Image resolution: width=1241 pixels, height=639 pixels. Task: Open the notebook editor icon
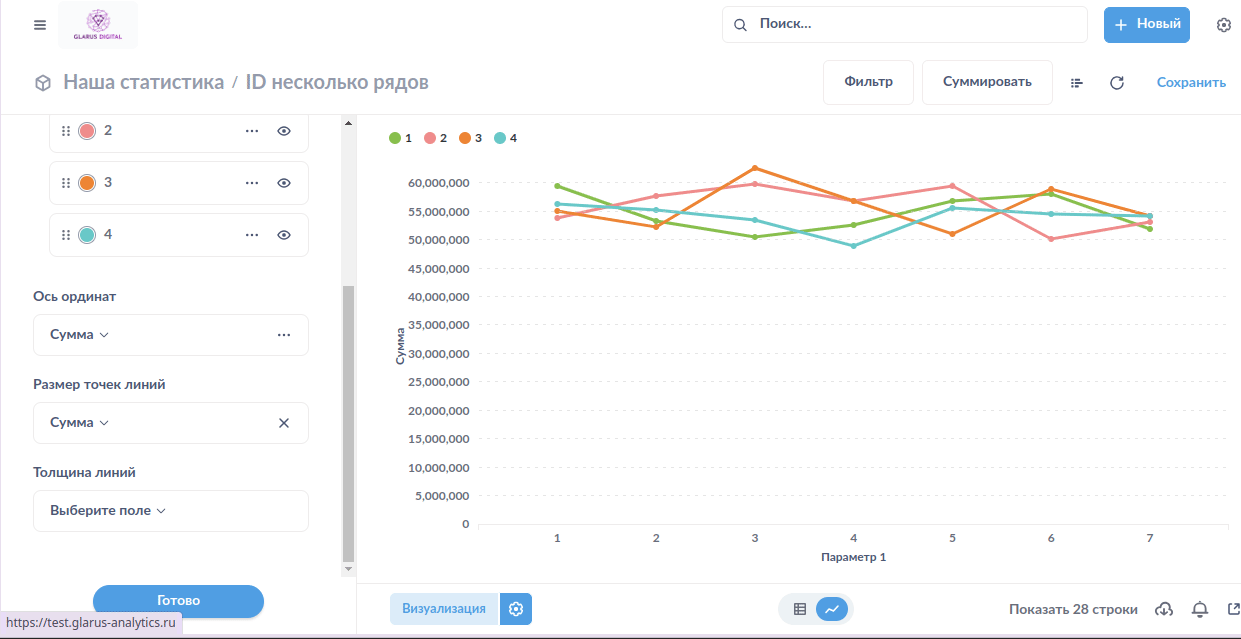coord(1077,83)
